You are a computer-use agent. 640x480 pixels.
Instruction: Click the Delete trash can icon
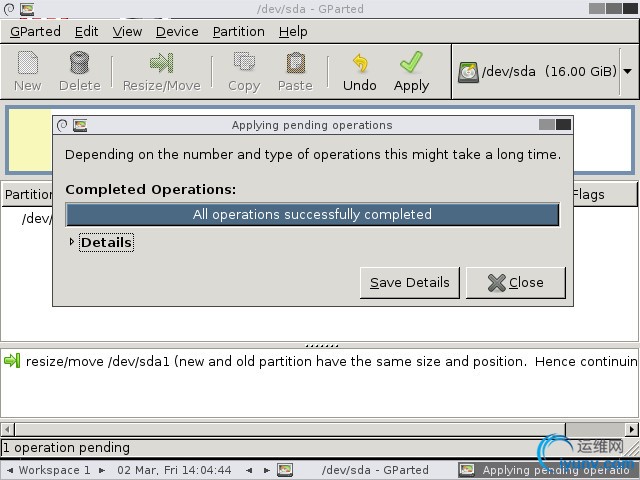80,63
